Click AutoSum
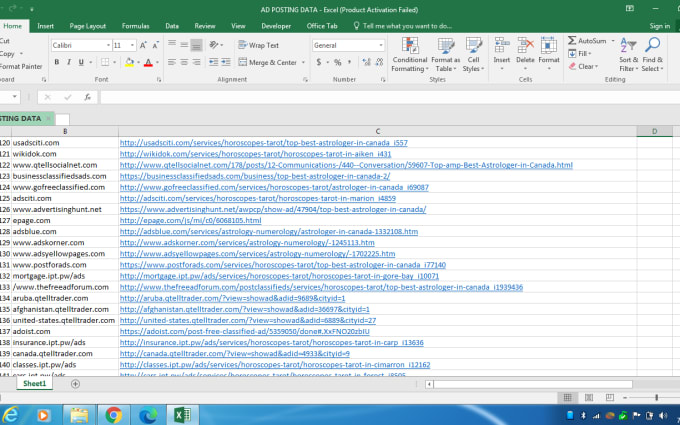The height and width of the screenshot is (425, 680). 587,41
